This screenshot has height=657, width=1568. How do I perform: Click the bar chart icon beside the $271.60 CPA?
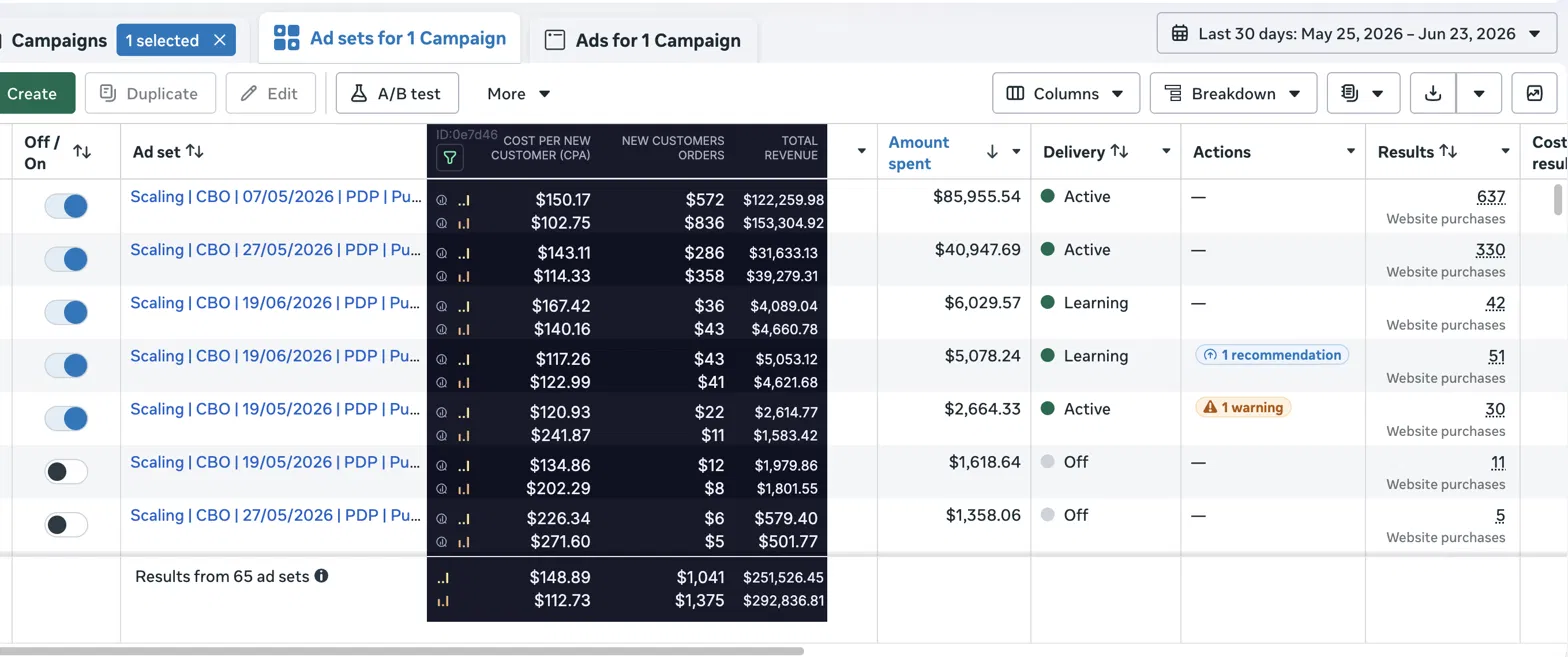coord(464,542)
